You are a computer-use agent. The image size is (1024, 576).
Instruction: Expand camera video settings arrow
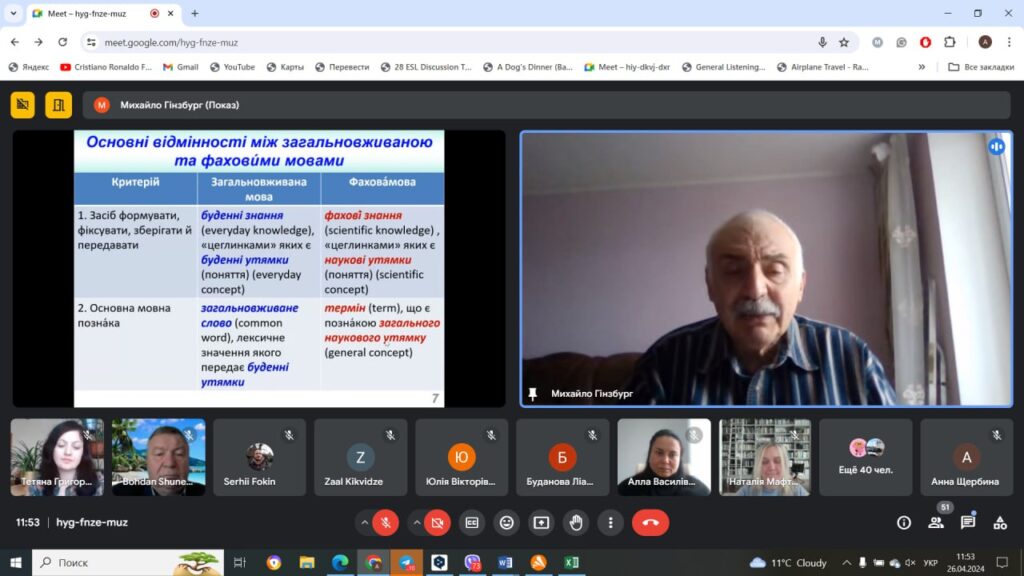[x=417, y=522]
